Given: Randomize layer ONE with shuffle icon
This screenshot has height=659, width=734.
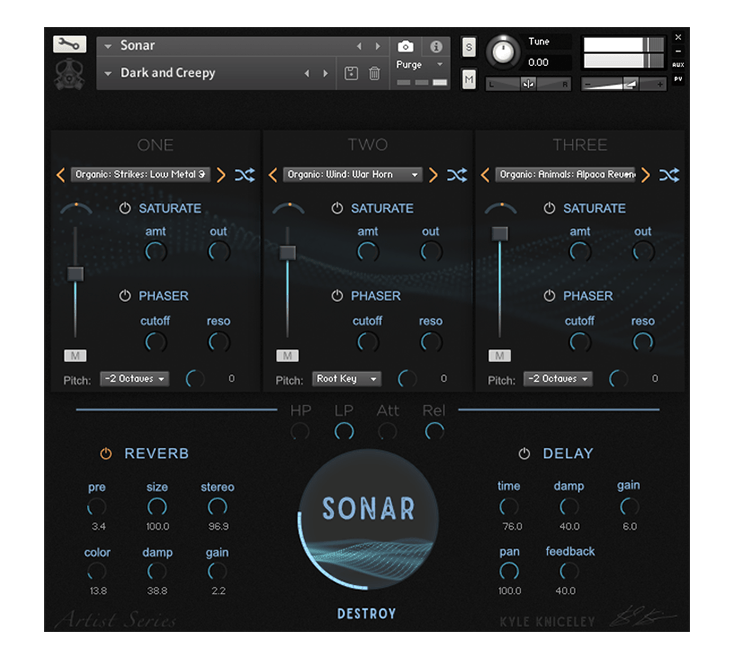Looking at the screenshot, I should [245, 175].
